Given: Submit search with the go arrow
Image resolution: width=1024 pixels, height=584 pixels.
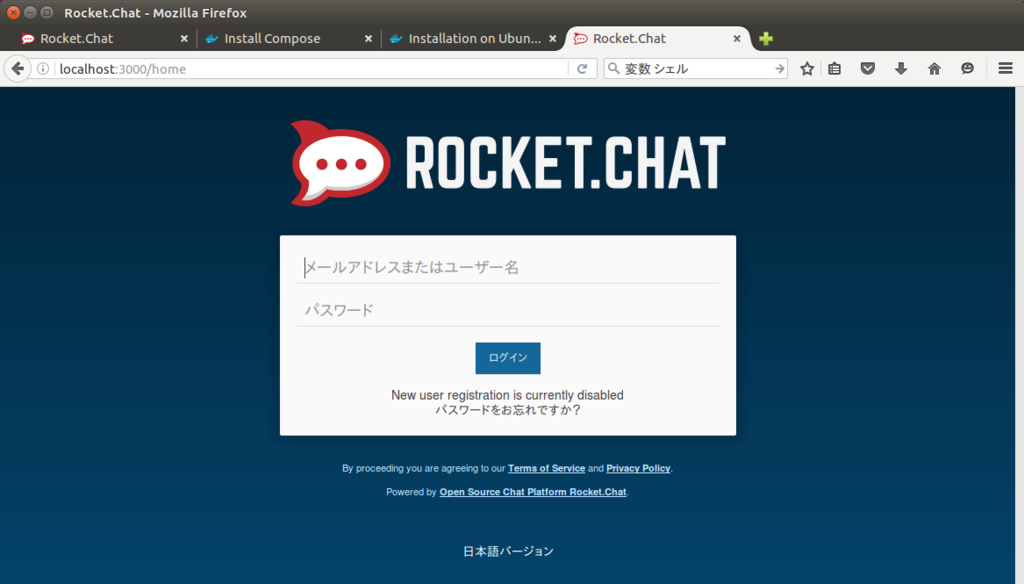Looking at the screenshot, I should pyautogui.click(x=779, y=69).
